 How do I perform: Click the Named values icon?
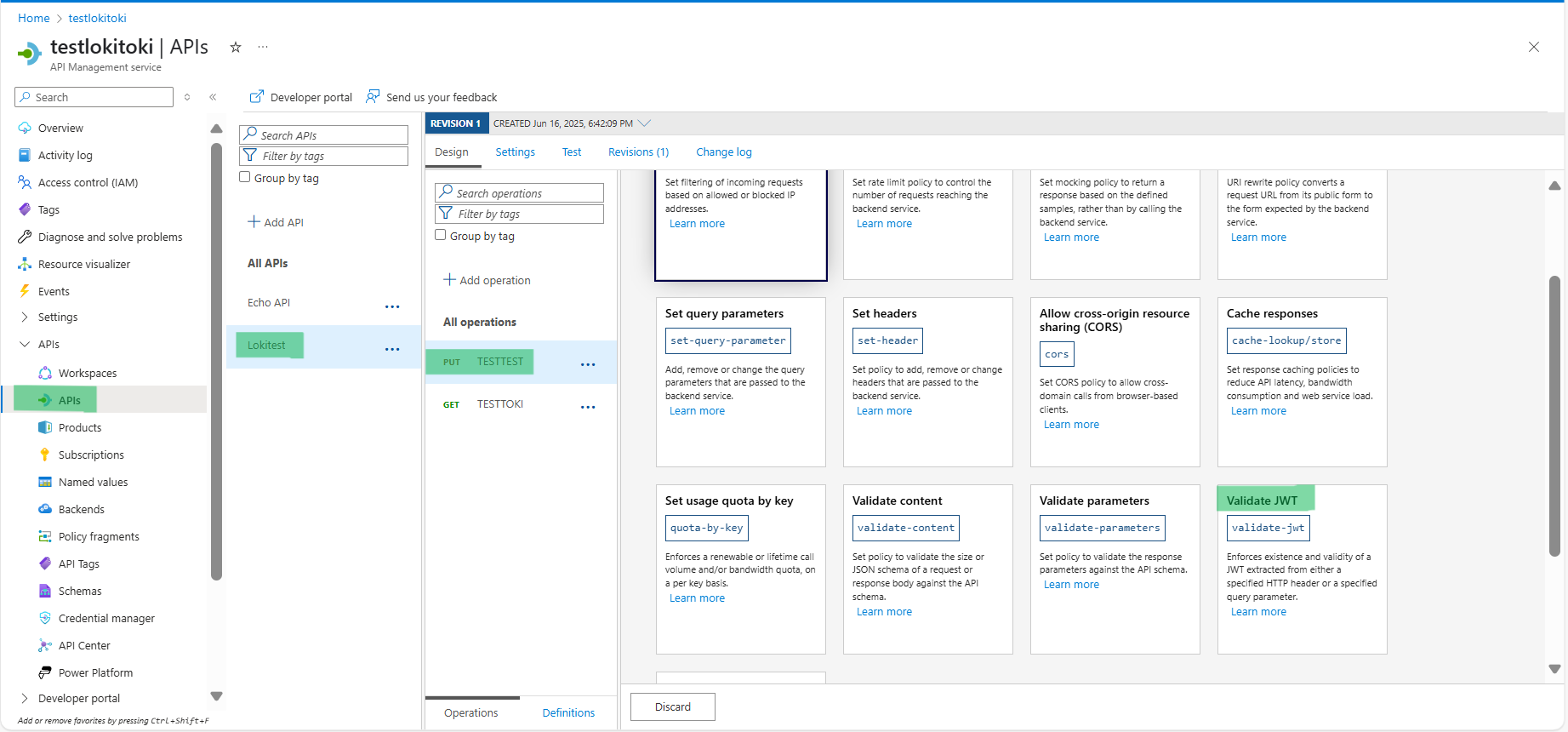pyautogui.click(x=45, y=483)
